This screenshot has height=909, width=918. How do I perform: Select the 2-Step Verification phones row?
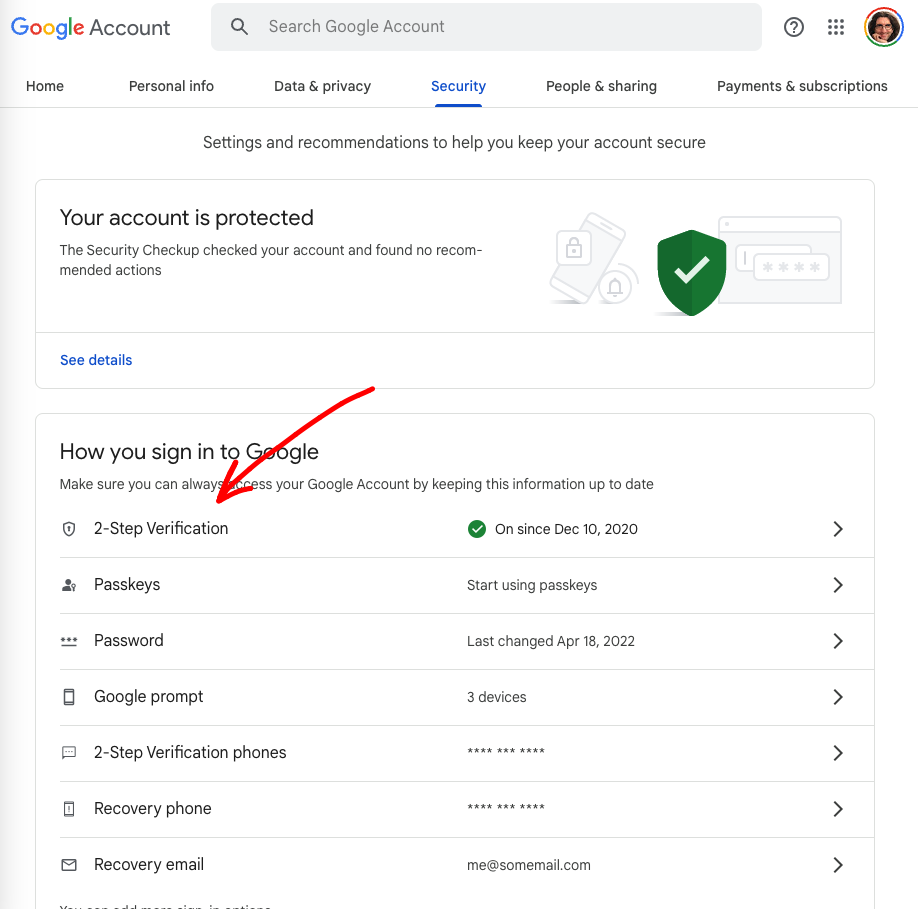(x=190, y=753)
